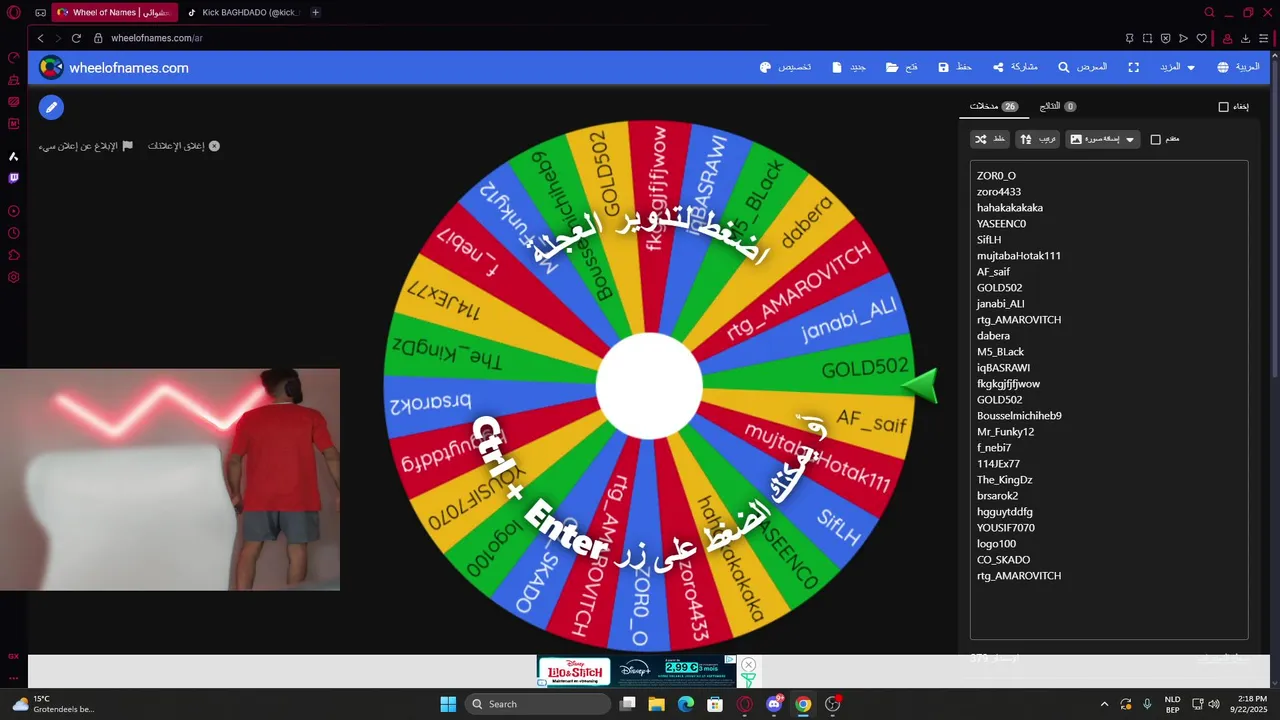The height and width of the screenshot is (720, 1280).
Task: Switch to the Wheel of Names browser tab
Action: (x=113, y=12)
